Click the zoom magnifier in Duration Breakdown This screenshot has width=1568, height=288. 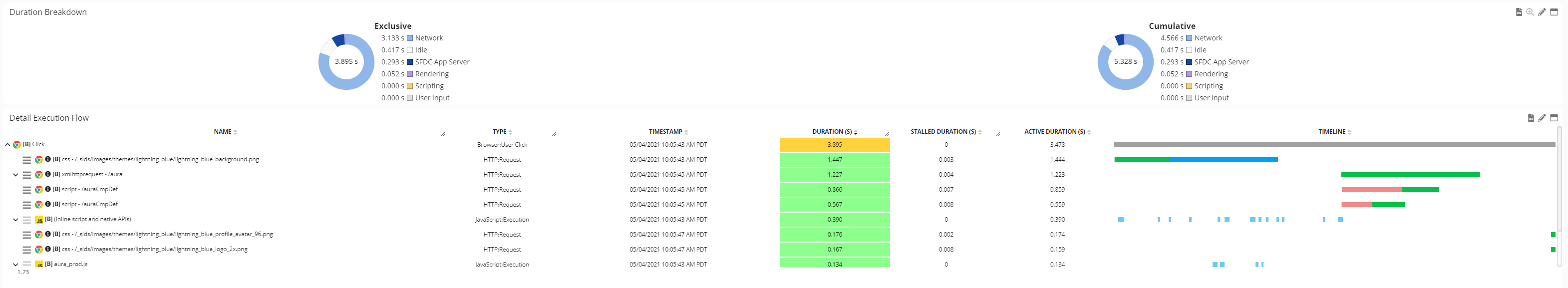tap(1530, 12)
